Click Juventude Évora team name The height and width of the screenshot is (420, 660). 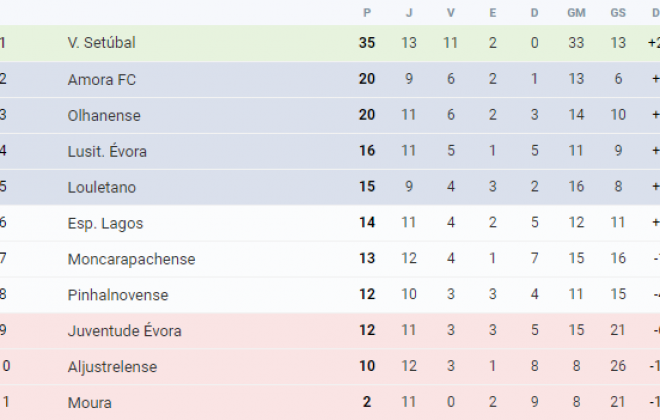pos(125,330)
